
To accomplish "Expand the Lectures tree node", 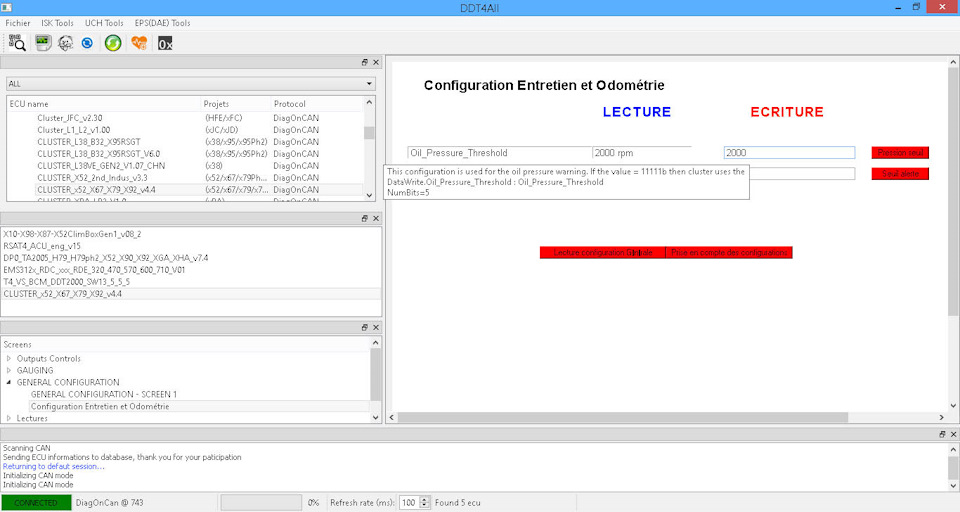I will (x=9, y=418).
